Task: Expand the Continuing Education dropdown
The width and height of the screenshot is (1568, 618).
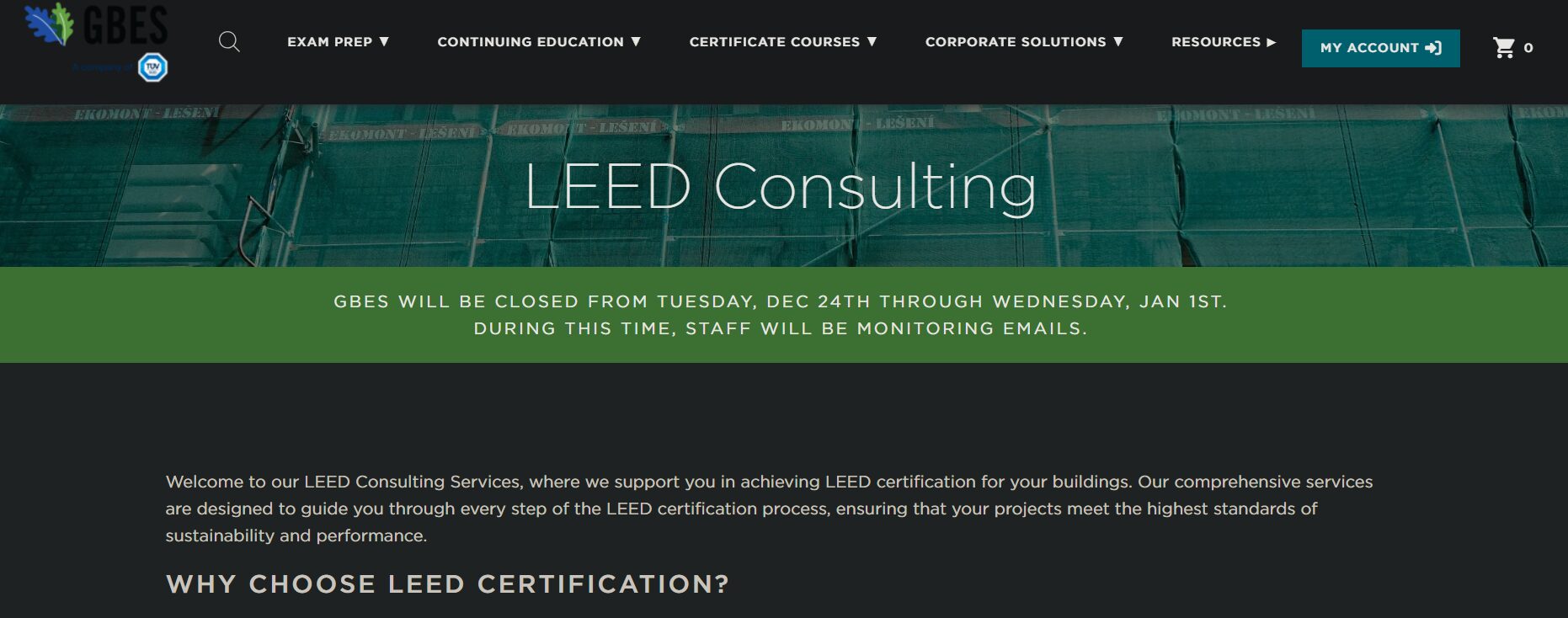Action: click(x=634, y=41)
